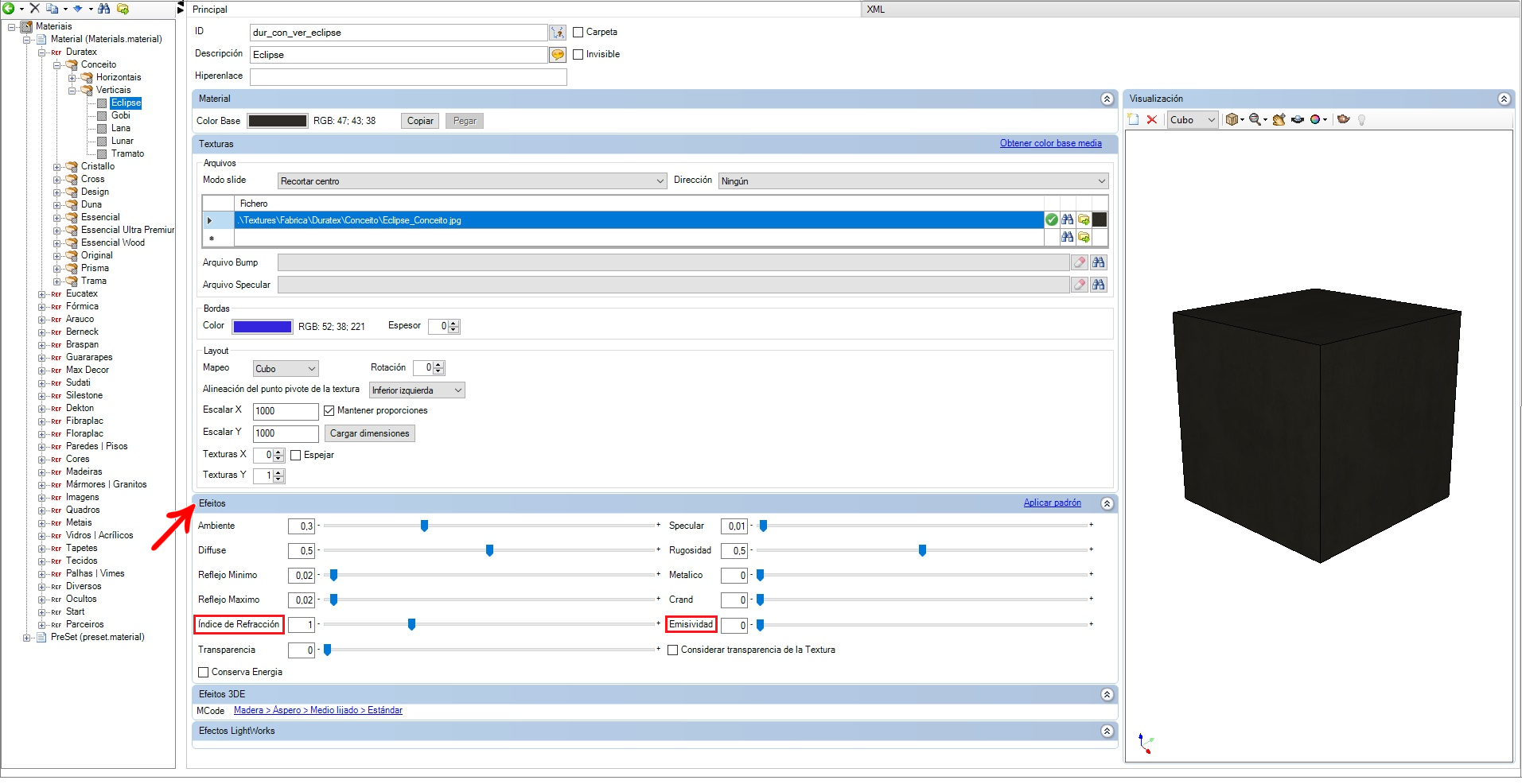Select Lunar in the materials tree

point(123,142)
